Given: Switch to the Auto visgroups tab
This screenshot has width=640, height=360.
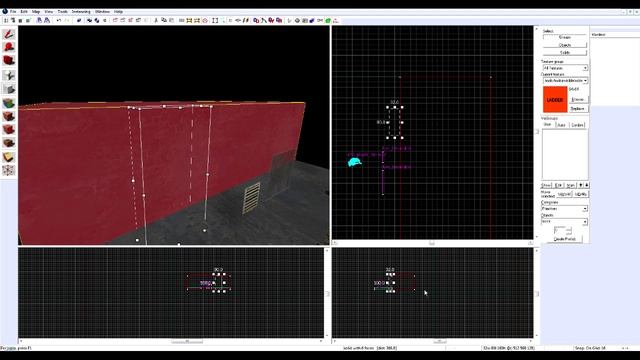Looking at the screenshot, I should tap(561, 124).
